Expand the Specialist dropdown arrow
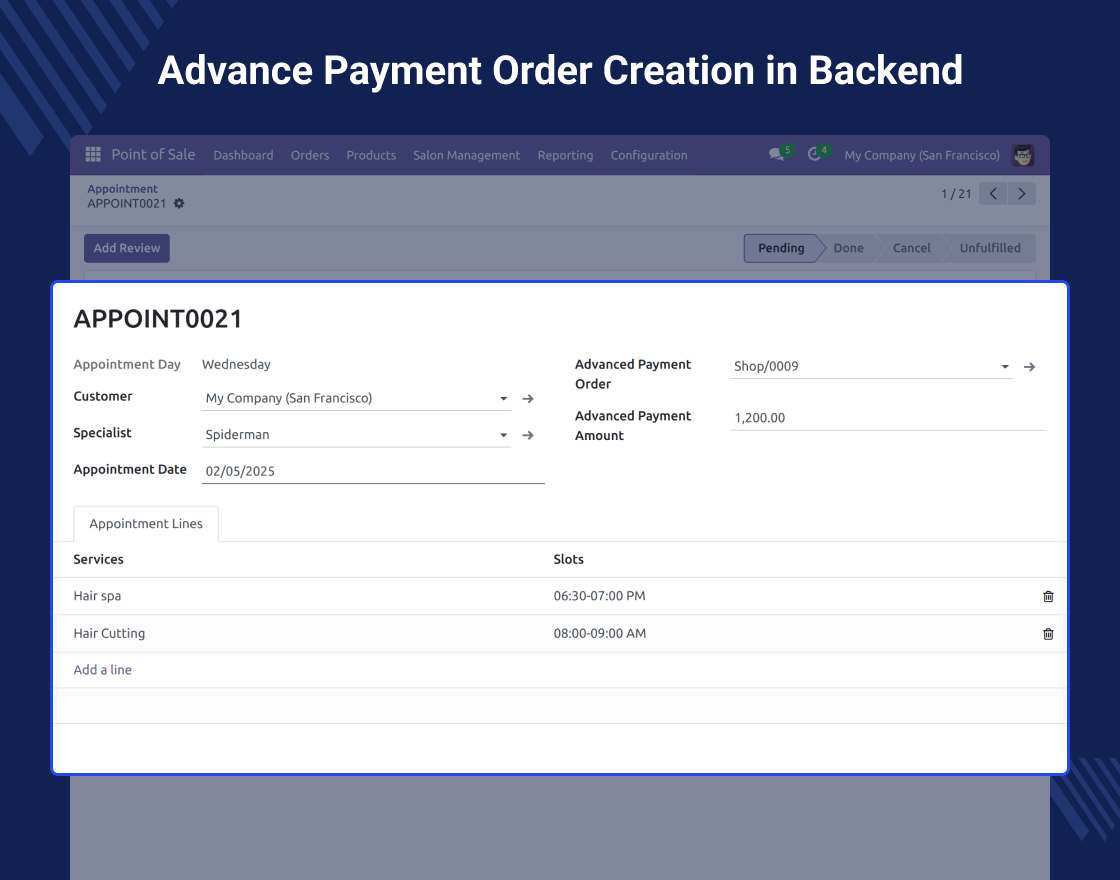 504,435
